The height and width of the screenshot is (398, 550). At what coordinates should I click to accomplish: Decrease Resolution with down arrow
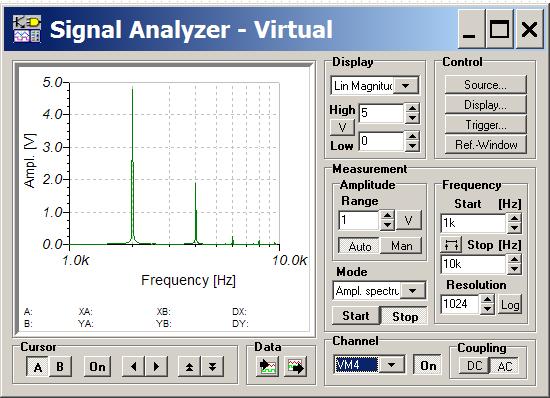[x=487, y=309]
